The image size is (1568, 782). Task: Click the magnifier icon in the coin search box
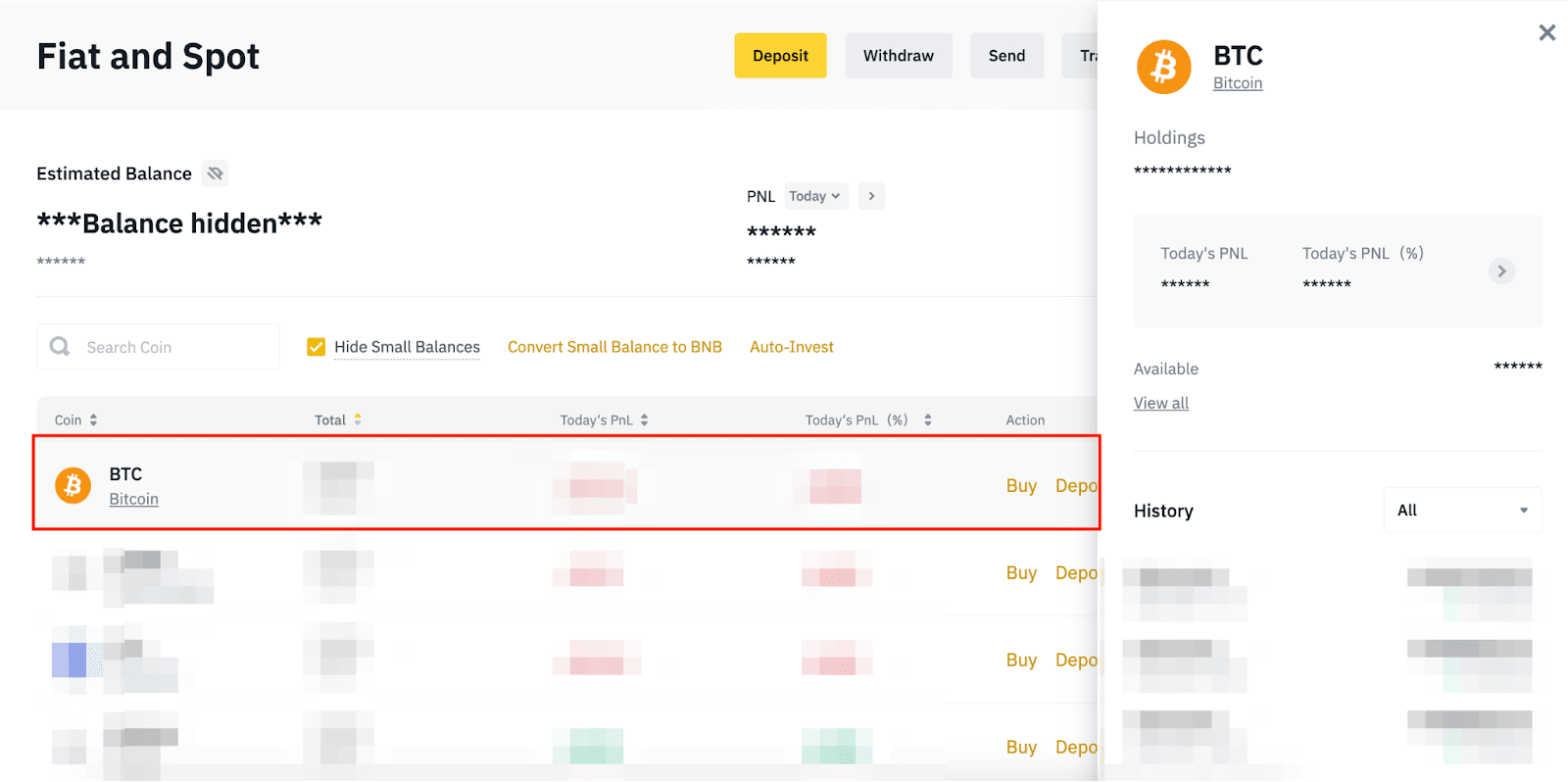point(60,347)
